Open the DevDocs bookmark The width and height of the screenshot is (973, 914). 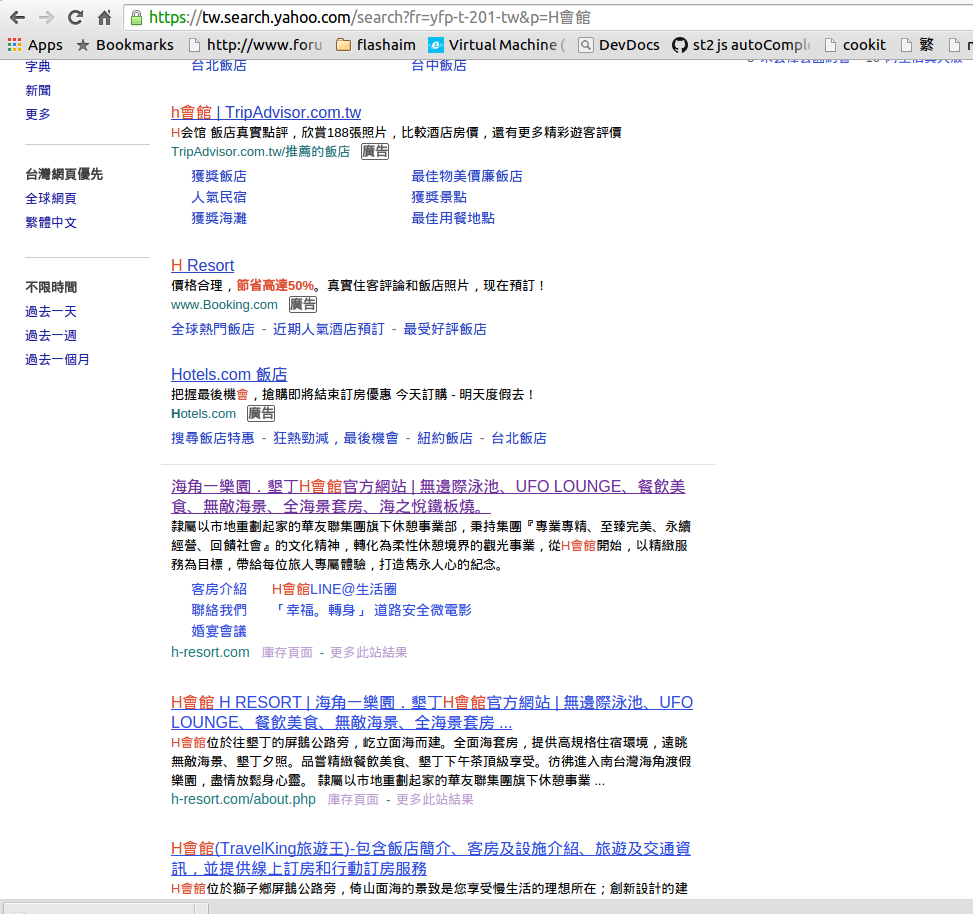pos(619,45)
